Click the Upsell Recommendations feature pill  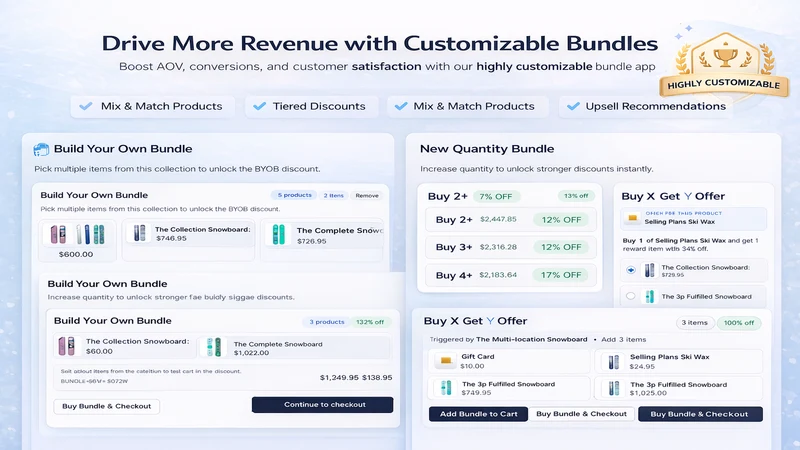coord(647,106)
